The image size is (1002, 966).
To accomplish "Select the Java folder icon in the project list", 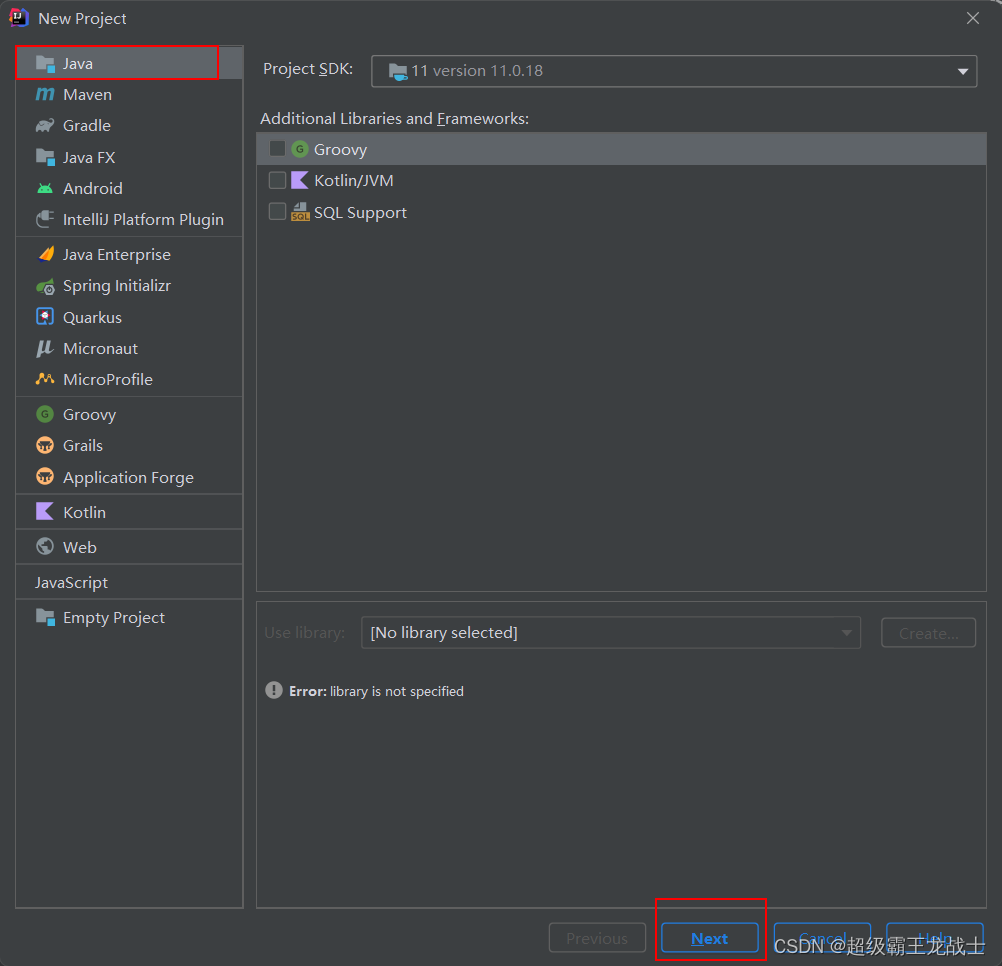I will [45, 63].
